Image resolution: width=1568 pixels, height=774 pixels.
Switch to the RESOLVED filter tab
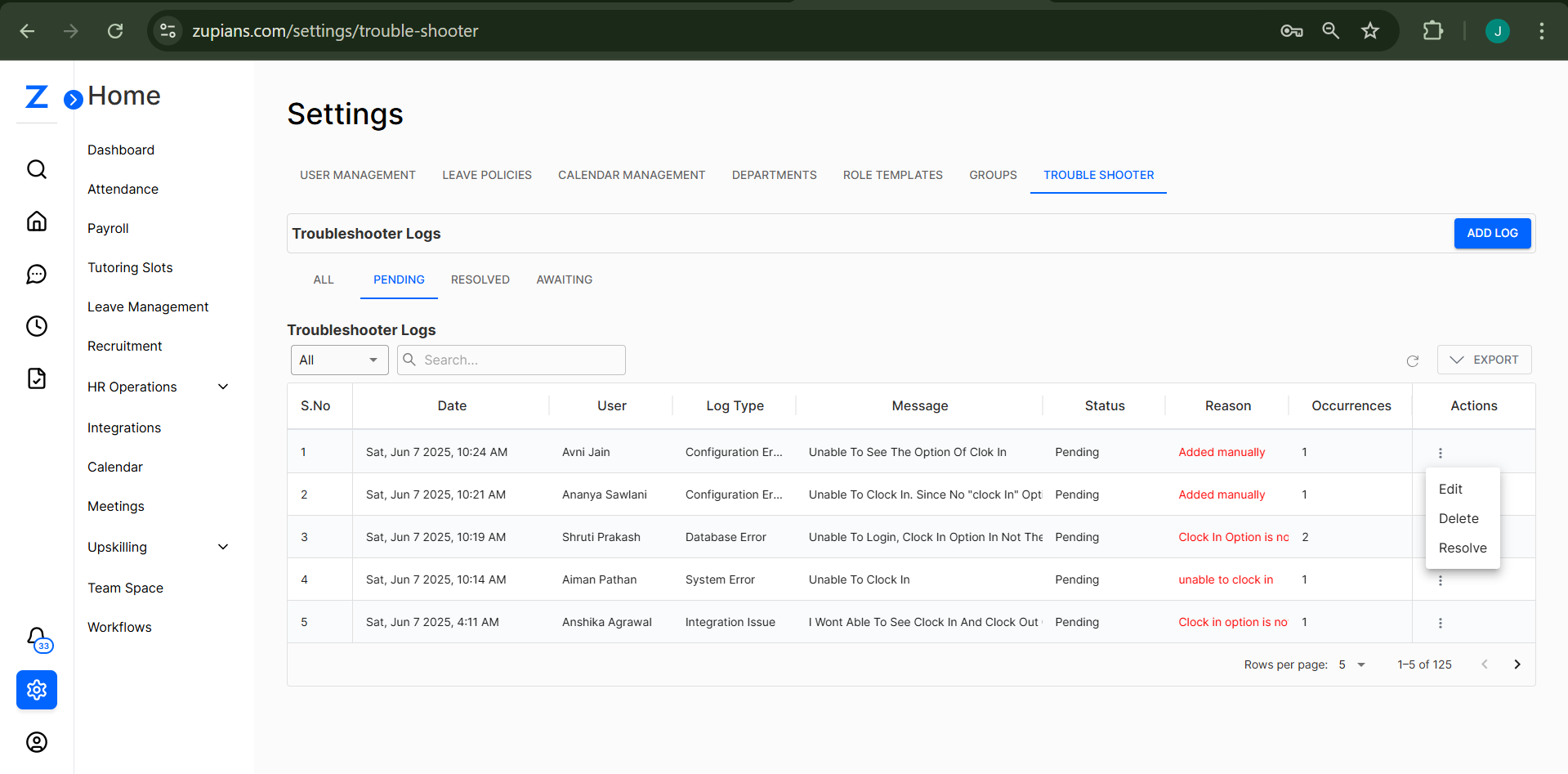tap(480, 280)
